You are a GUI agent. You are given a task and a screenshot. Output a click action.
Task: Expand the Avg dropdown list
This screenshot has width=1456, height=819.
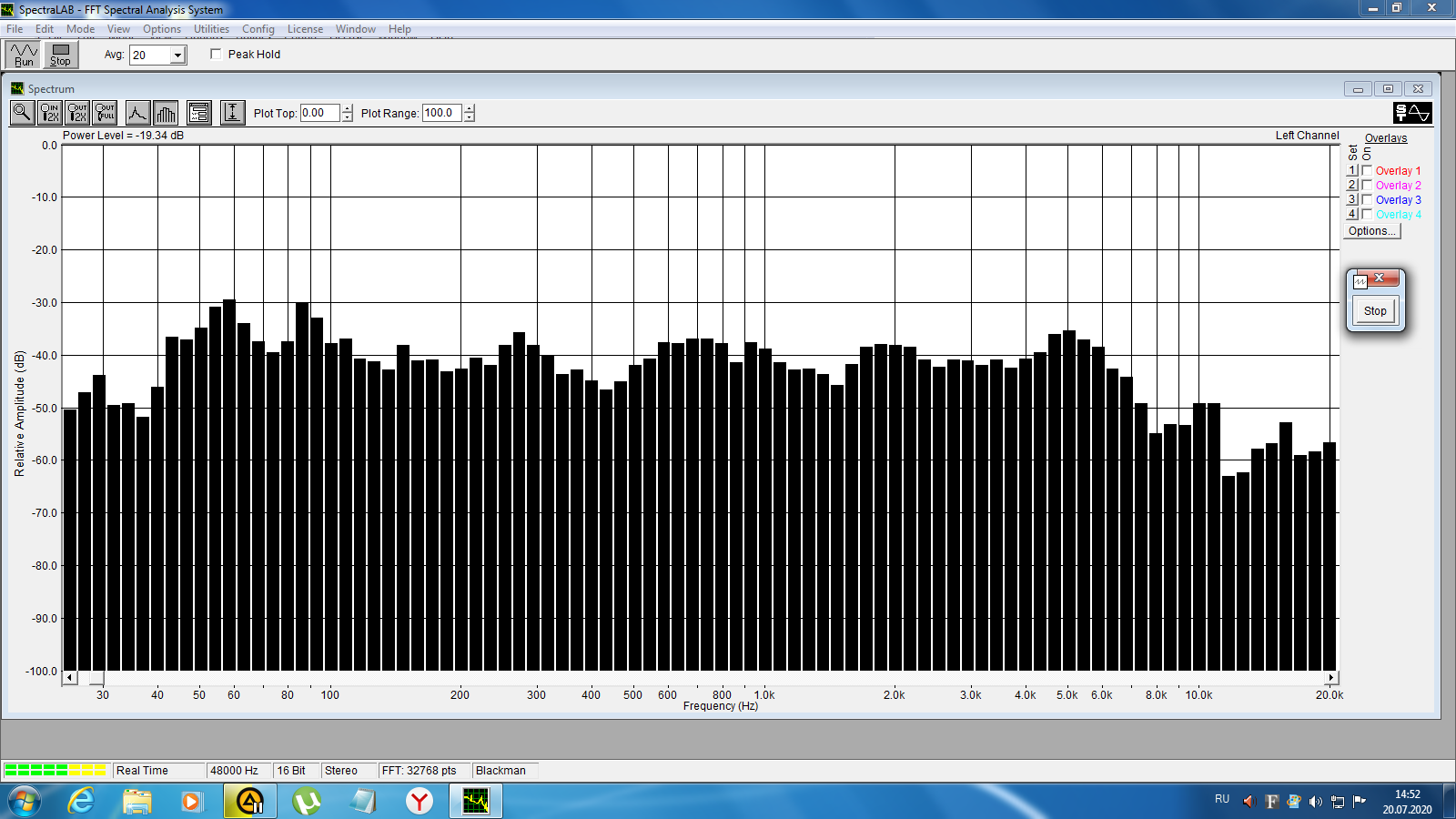178,56
